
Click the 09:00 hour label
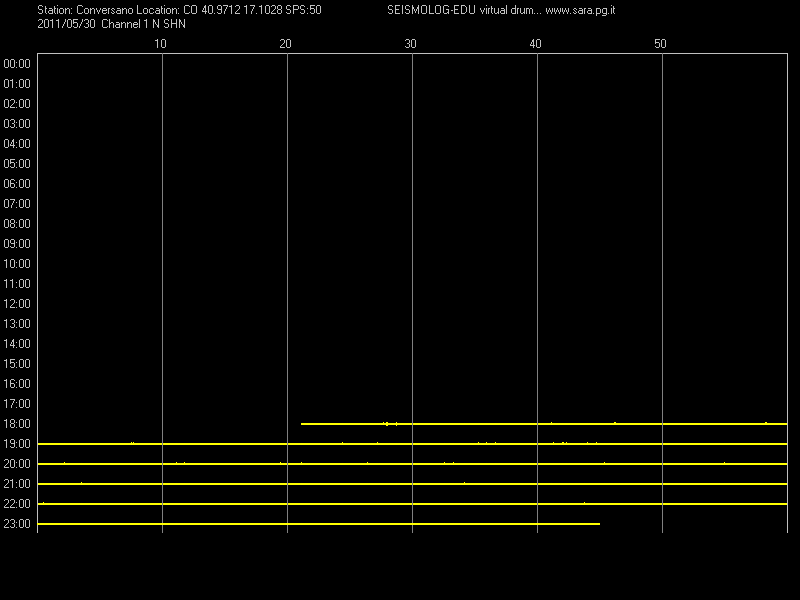coord(17,244)
